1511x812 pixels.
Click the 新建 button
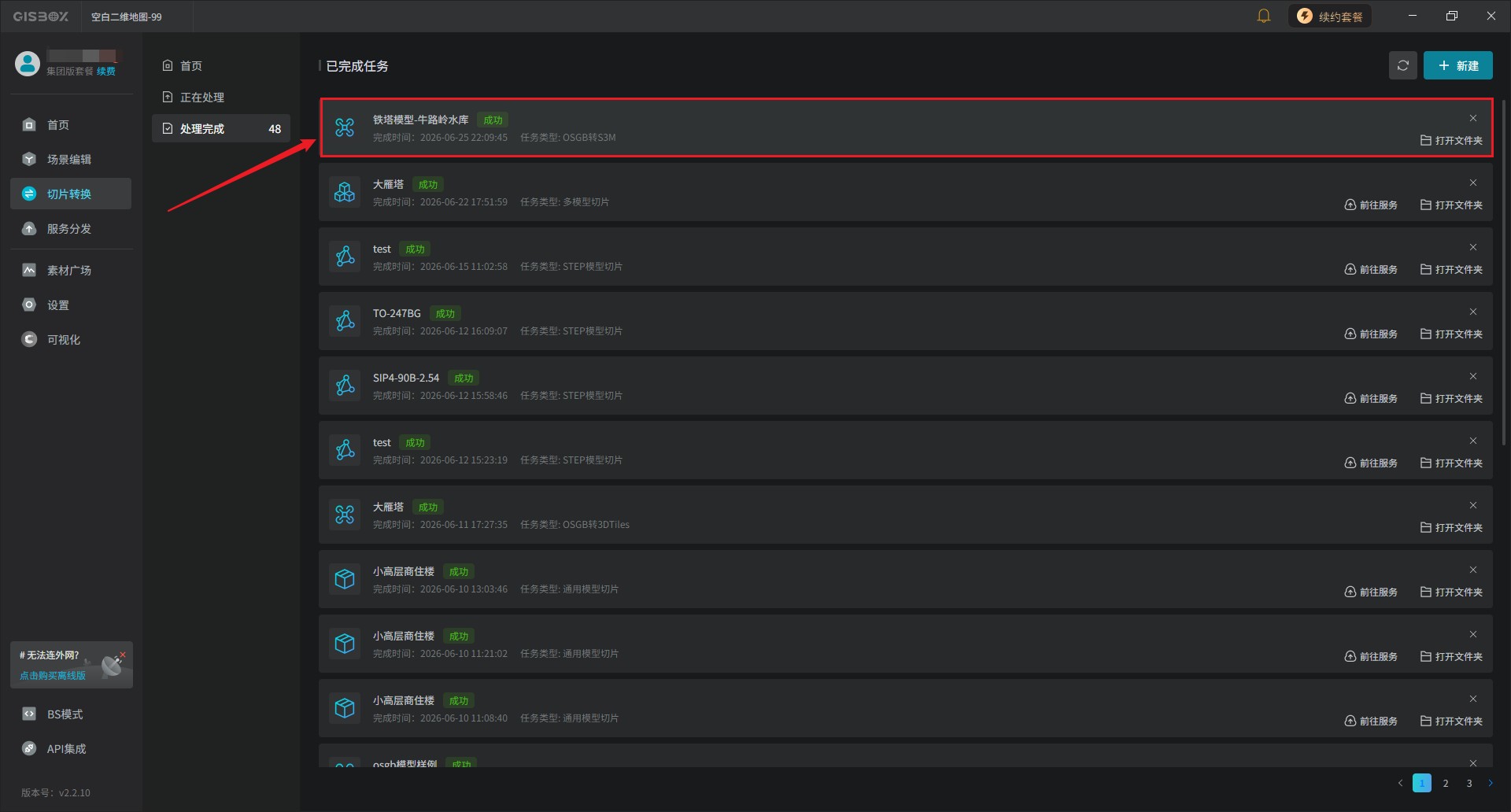click(x=1457, y=66)
